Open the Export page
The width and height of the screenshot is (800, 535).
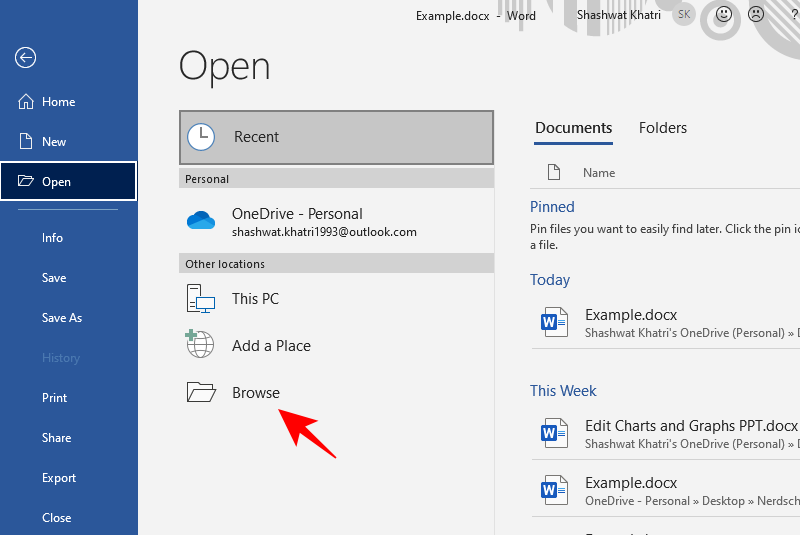[x=69, y=477]
